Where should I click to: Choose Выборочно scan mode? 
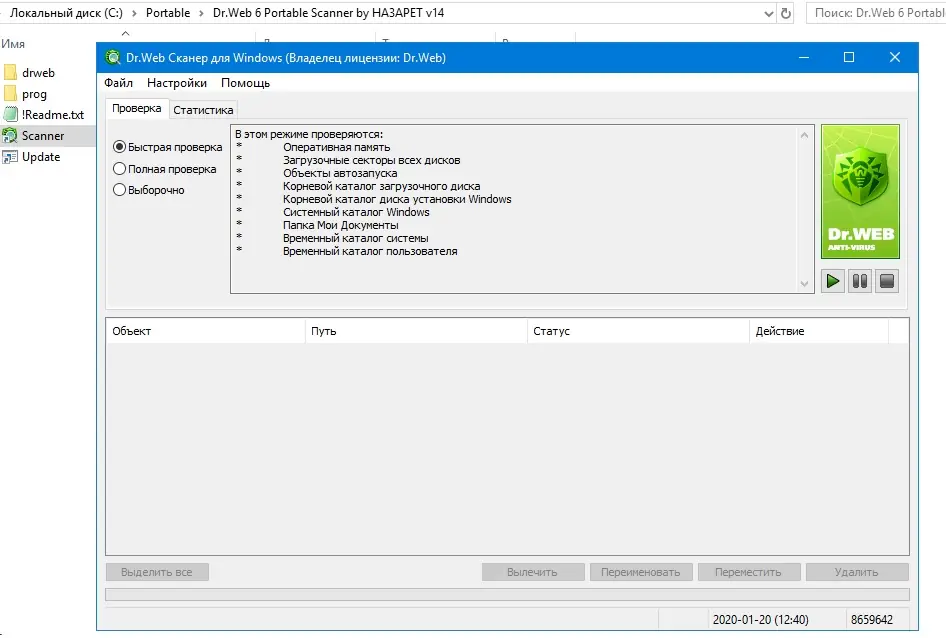coord(149,190)
